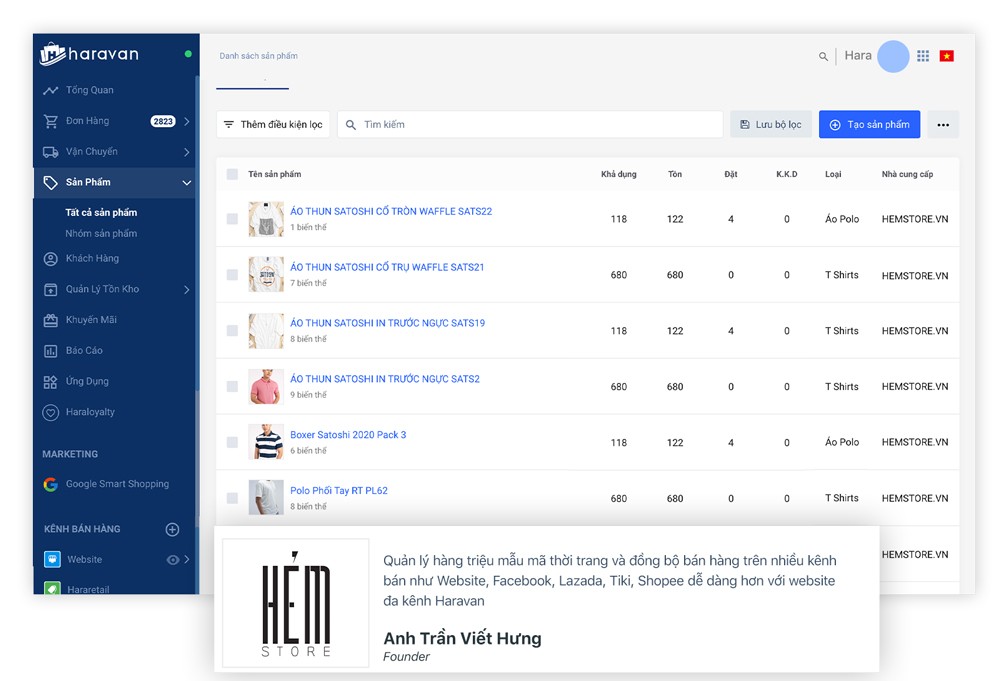The width and height of the screenshot is (1000, 681).
Task: Check the SATS21 product checkbox
Action: [x=232, y=275]
